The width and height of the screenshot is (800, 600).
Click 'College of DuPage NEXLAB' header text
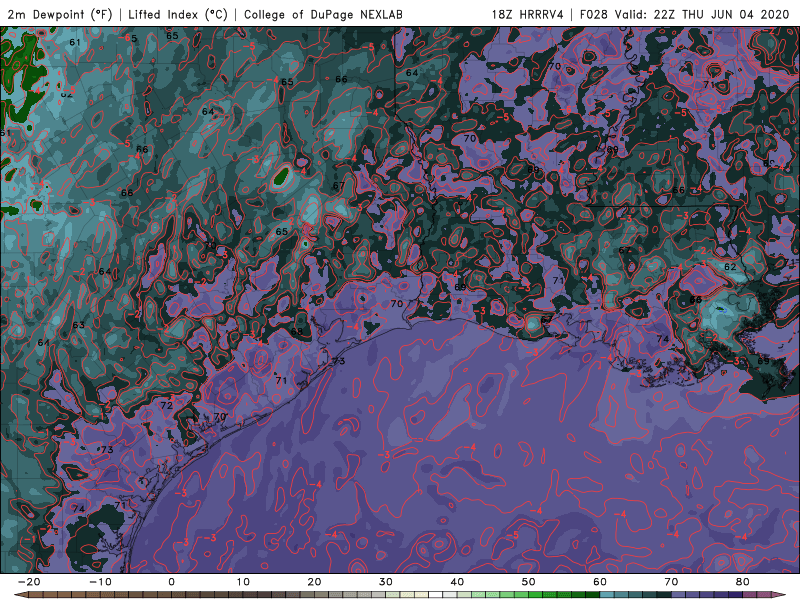[323, 14]
